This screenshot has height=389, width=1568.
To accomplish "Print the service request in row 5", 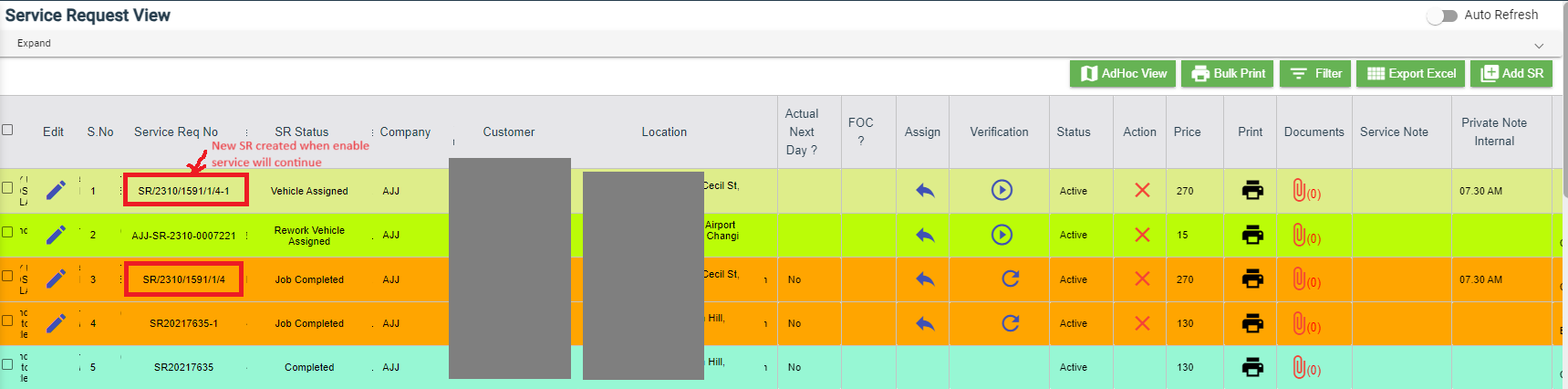I will [1252, 367].
